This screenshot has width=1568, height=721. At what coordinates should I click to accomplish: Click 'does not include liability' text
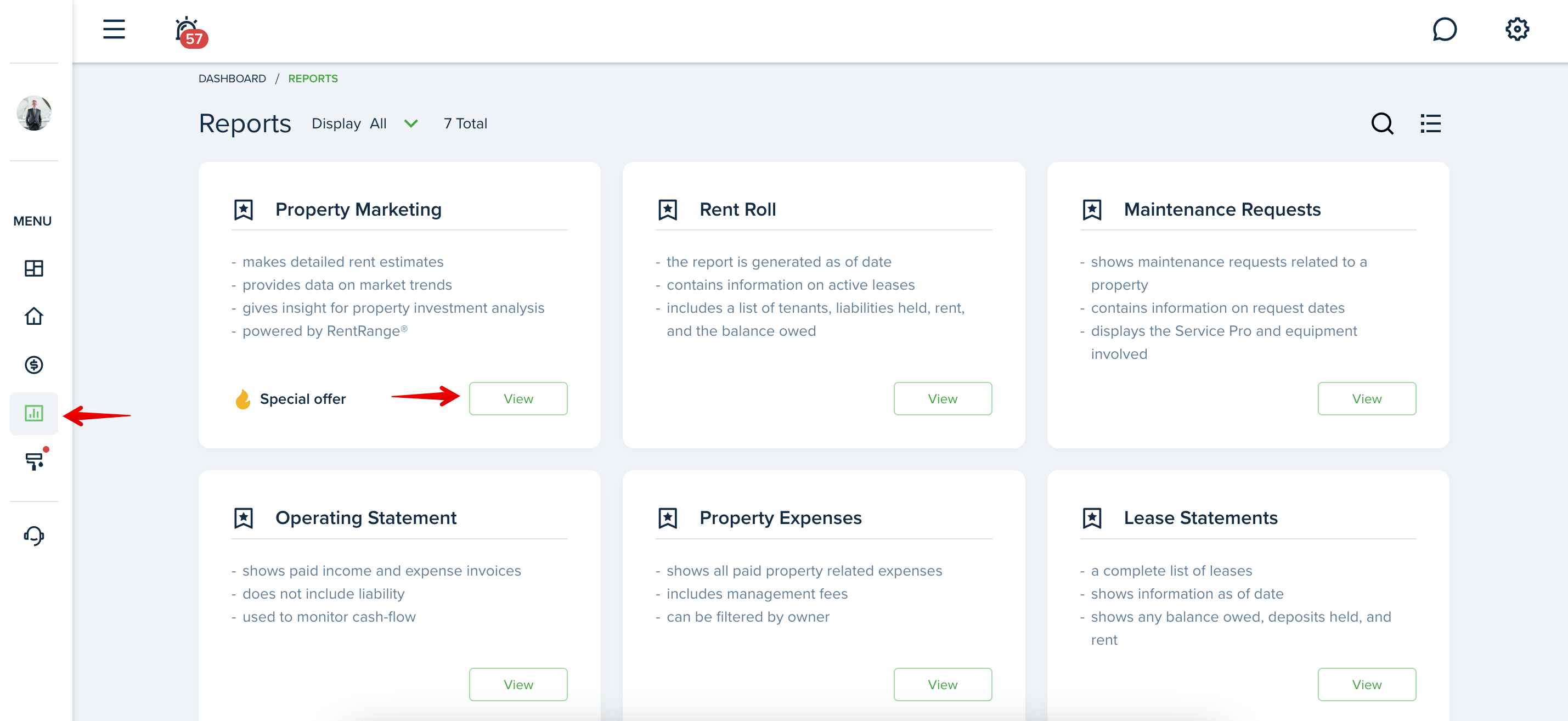pyautogui.click(x=323, y=594)
